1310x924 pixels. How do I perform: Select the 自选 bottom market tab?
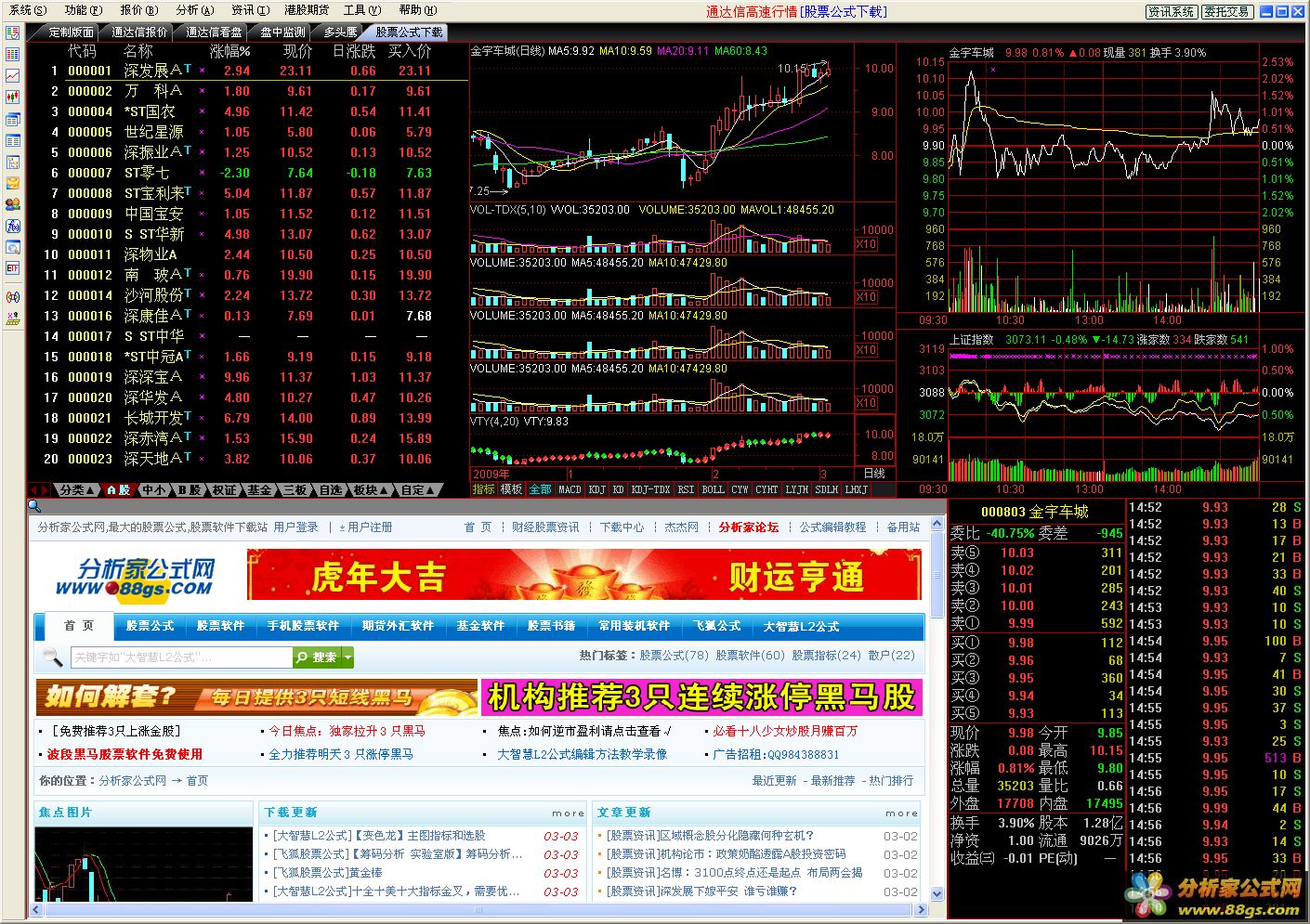[x=330, y=489]
